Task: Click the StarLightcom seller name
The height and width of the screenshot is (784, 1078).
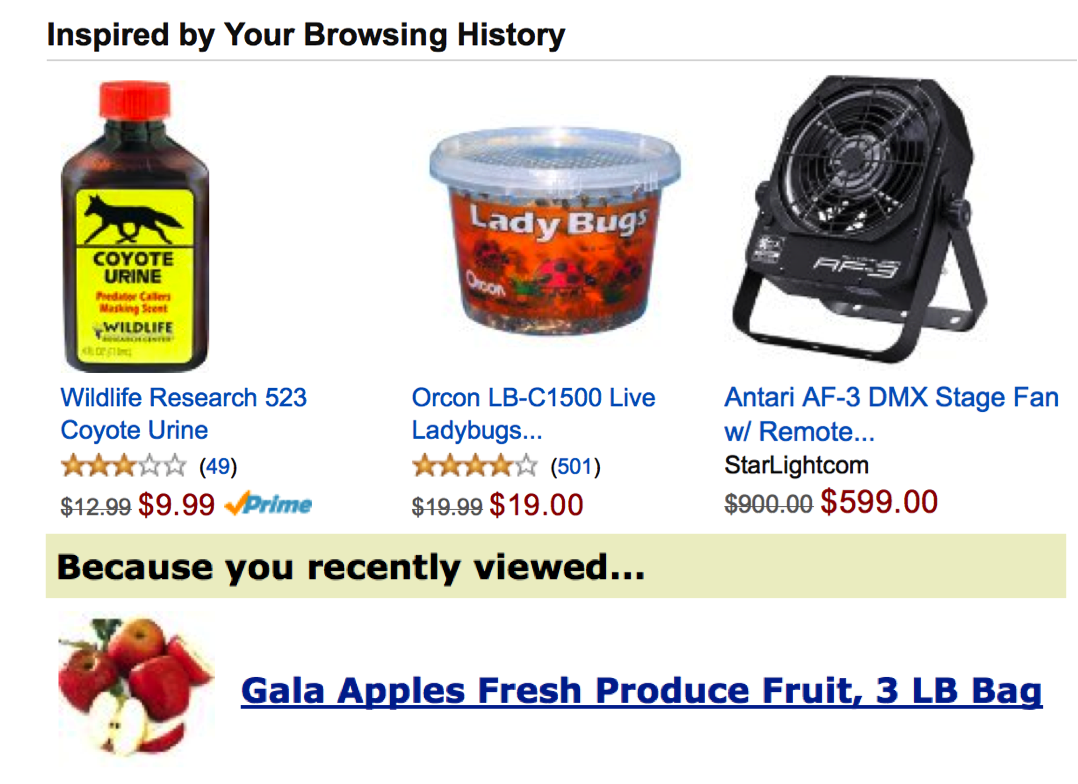Action: [x=796, y=466]
